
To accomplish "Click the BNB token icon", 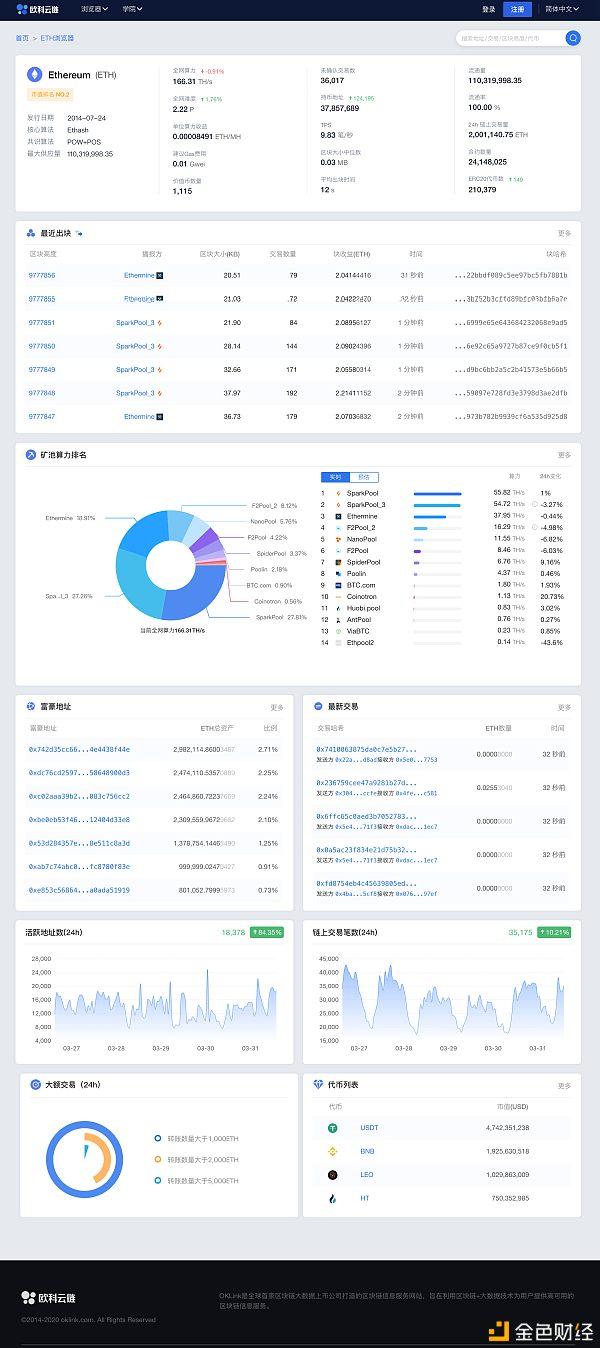I will 334,1151.
